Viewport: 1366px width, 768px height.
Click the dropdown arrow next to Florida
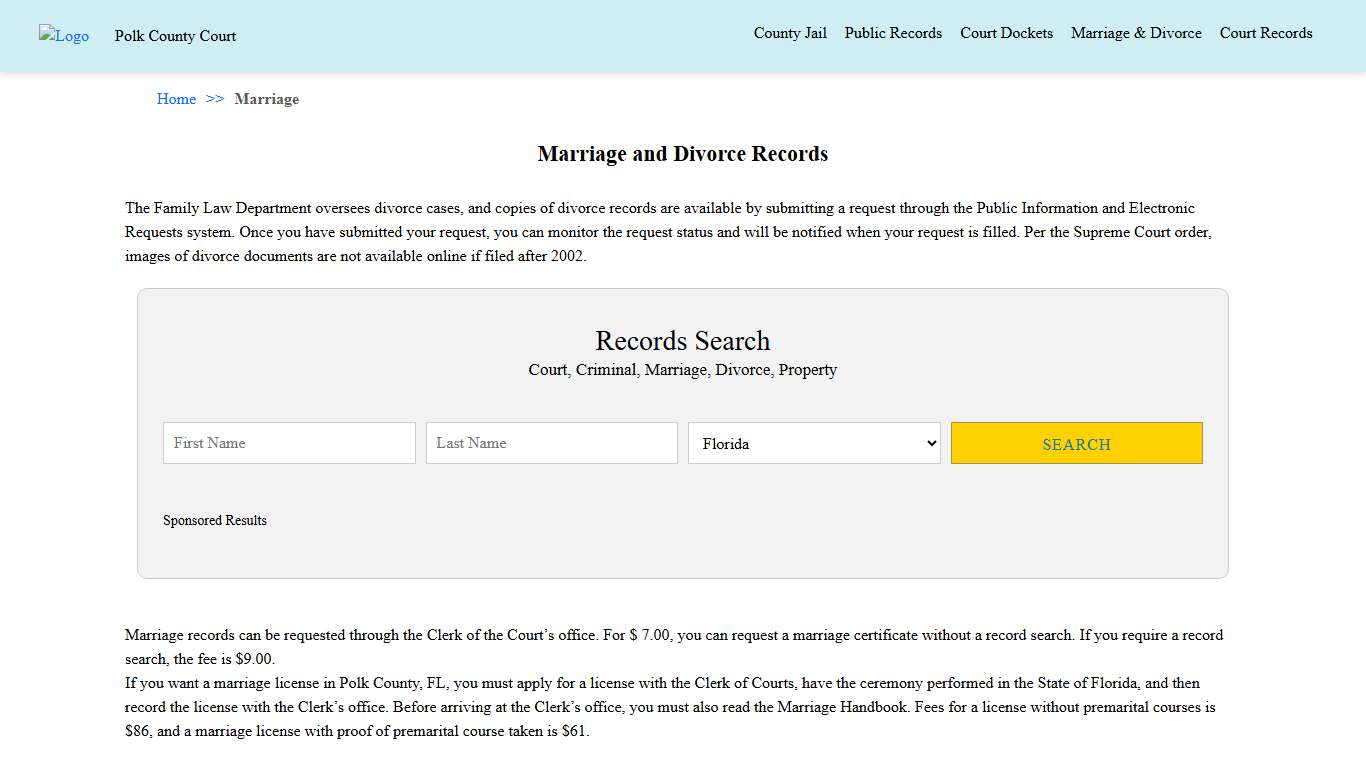(x=928, y=443)
